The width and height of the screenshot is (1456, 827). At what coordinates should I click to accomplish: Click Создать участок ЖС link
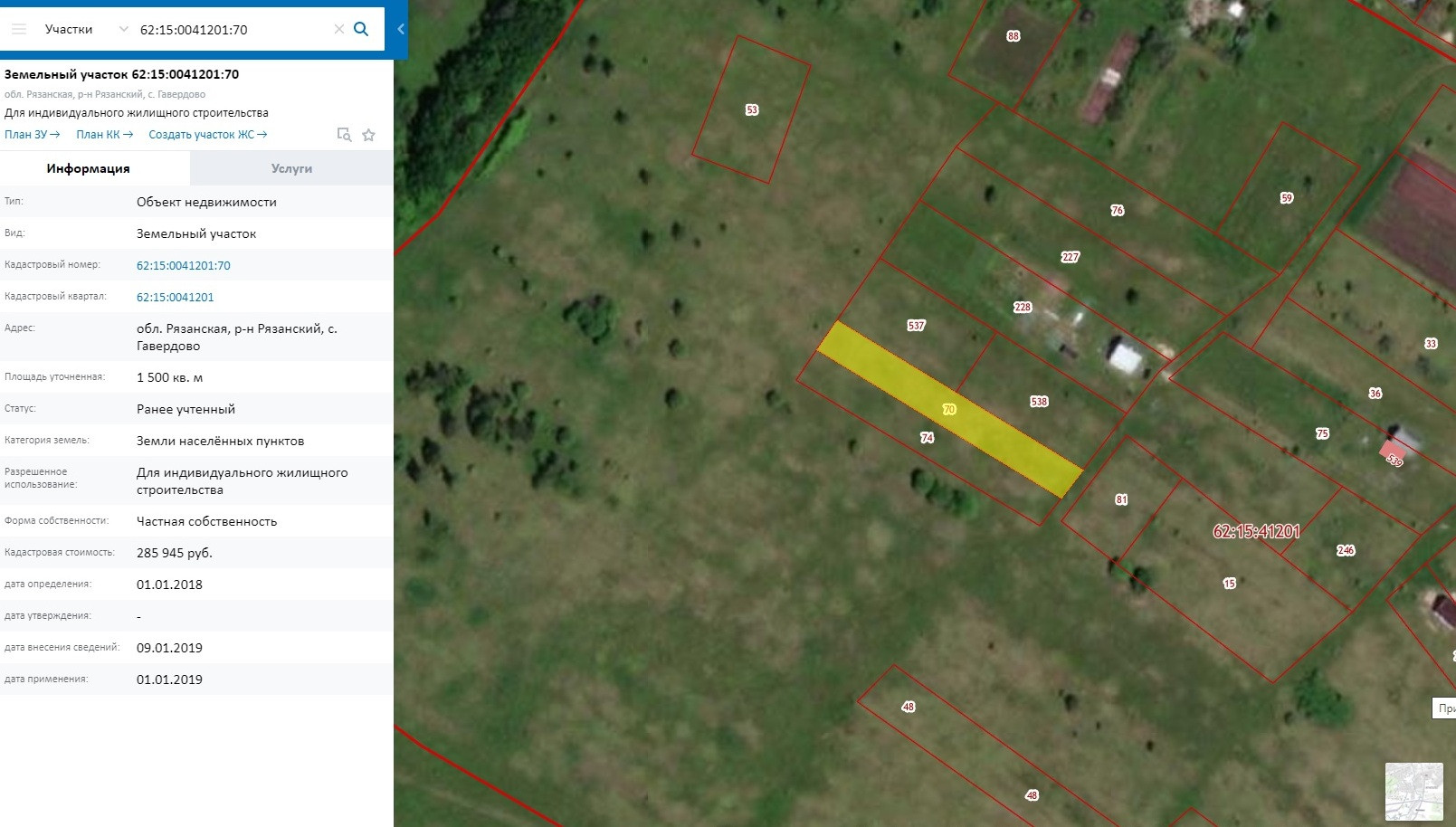[208, 135]
